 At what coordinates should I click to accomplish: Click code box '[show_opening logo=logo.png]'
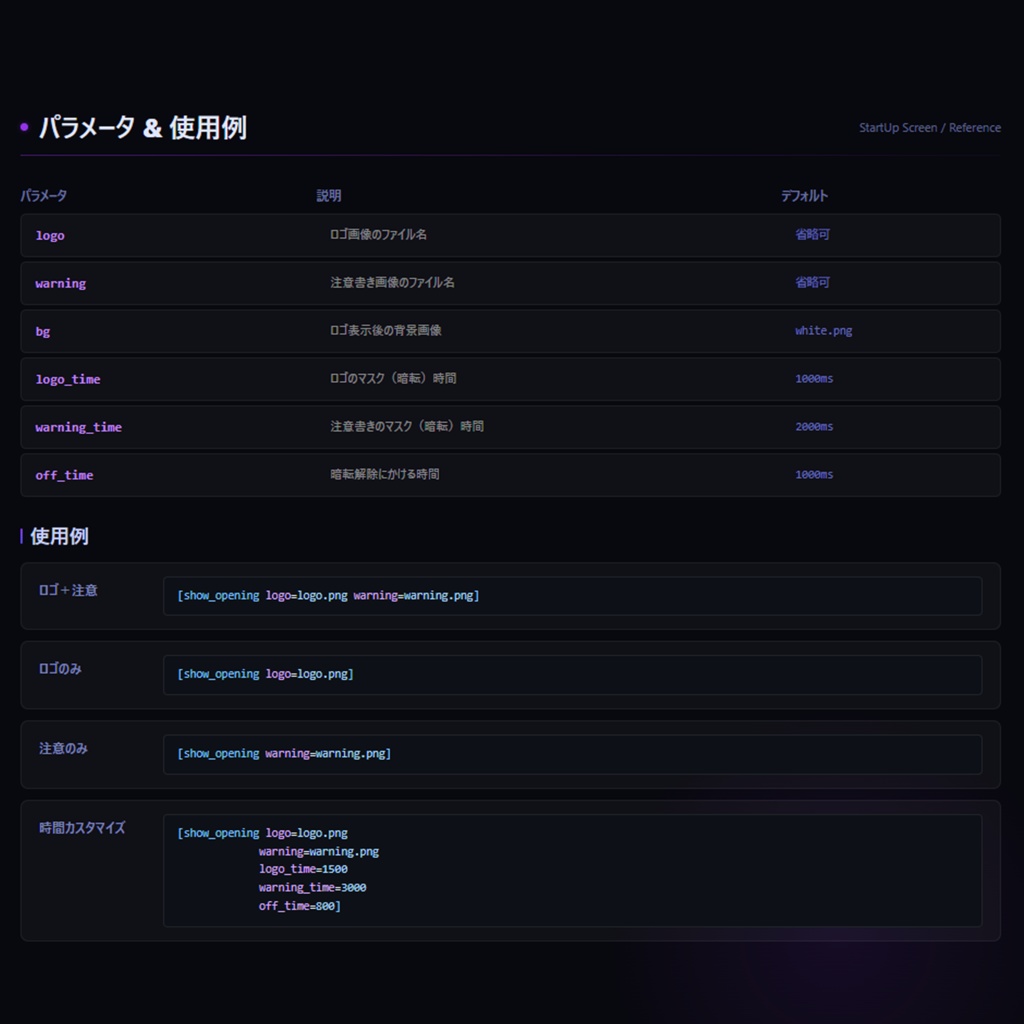pyautogui.click(x=572, y=675)
